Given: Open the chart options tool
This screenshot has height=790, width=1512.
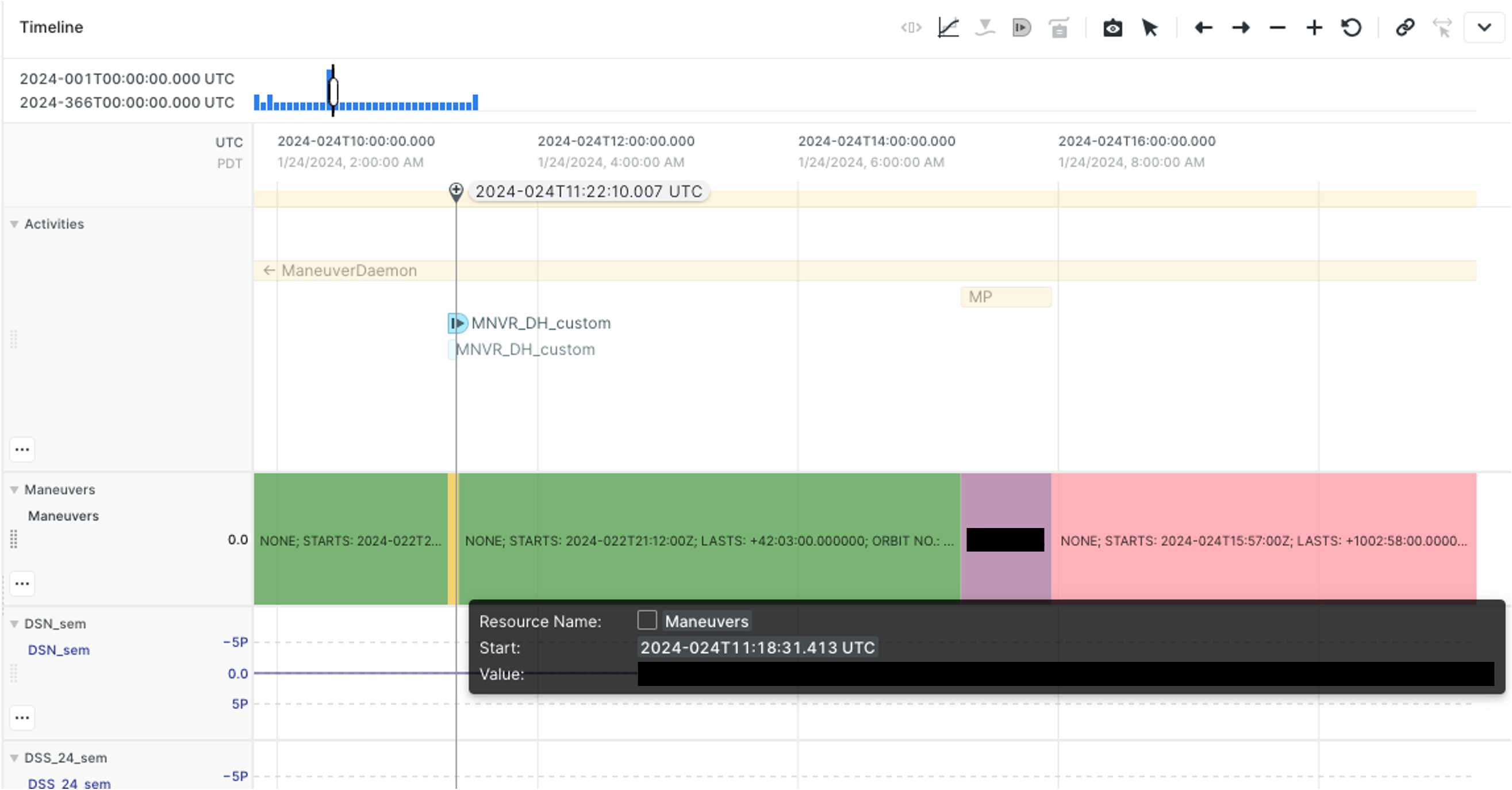Looking at the screenshot, I should (949, 28).
